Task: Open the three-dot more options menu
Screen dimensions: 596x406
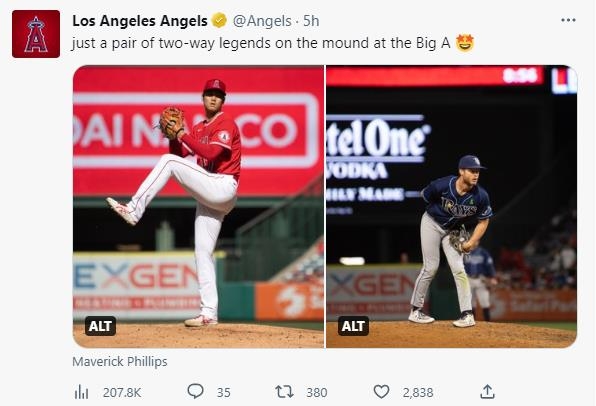Action: [x=568, y=20]
